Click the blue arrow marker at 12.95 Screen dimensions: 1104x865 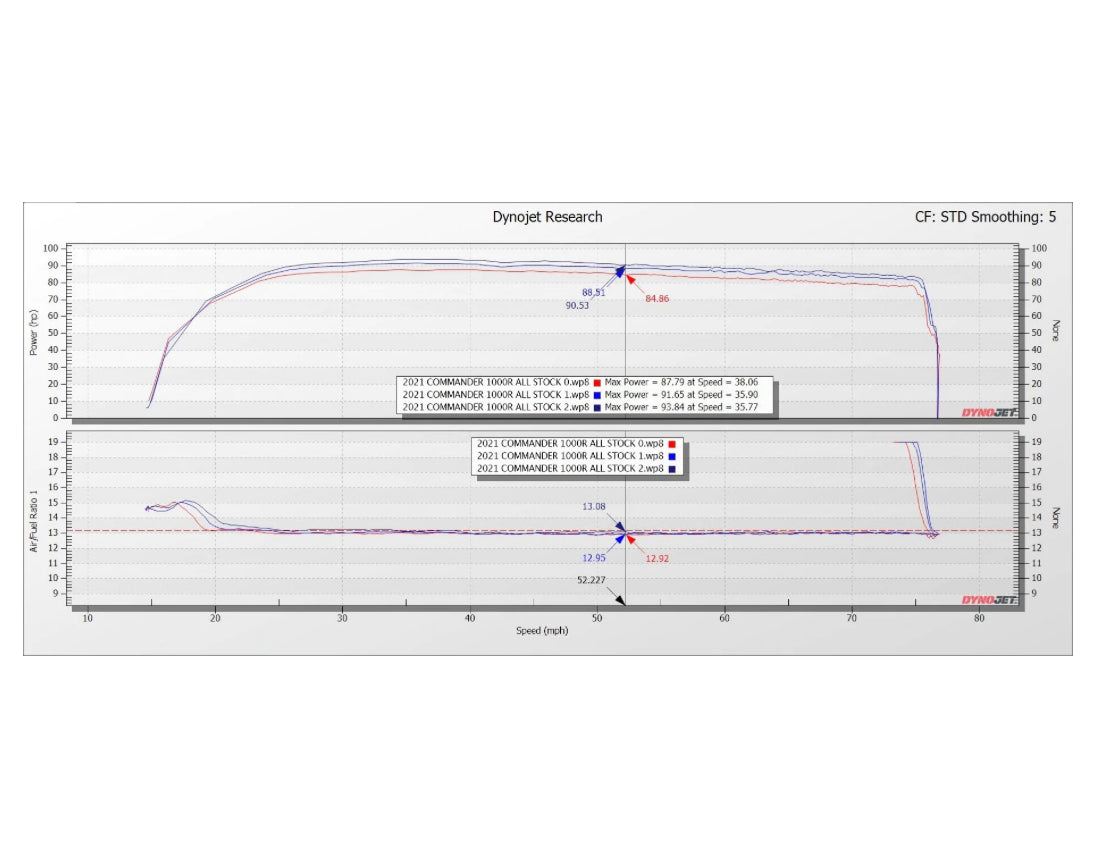pos(619,539)
